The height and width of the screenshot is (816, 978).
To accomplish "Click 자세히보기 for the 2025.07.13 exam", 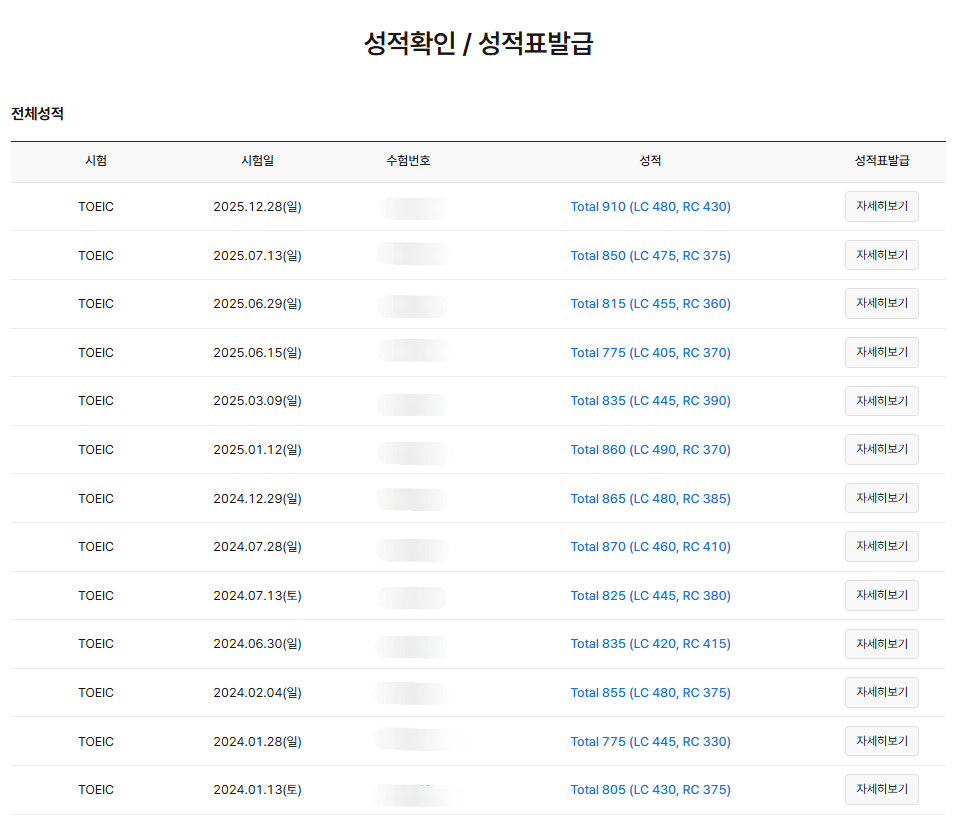I will (x=881, y=255).
